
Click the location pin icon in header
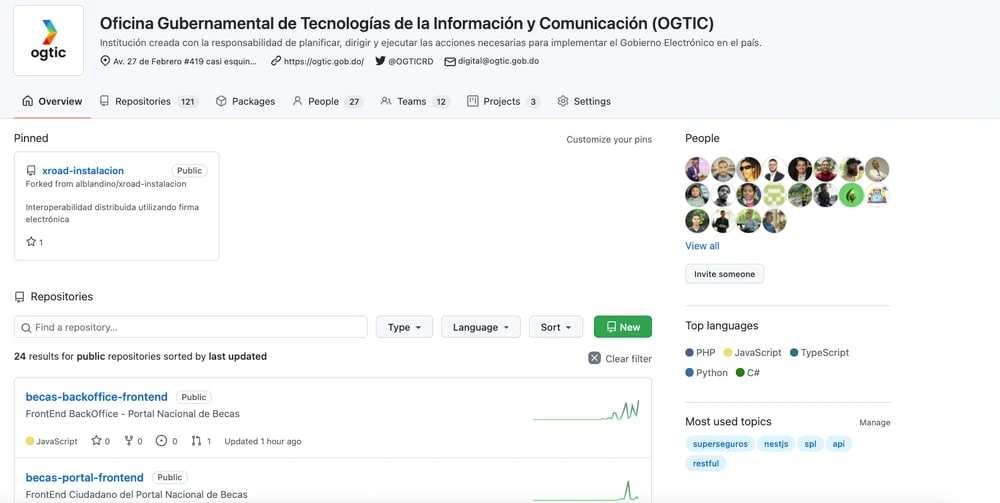[105, 61]
